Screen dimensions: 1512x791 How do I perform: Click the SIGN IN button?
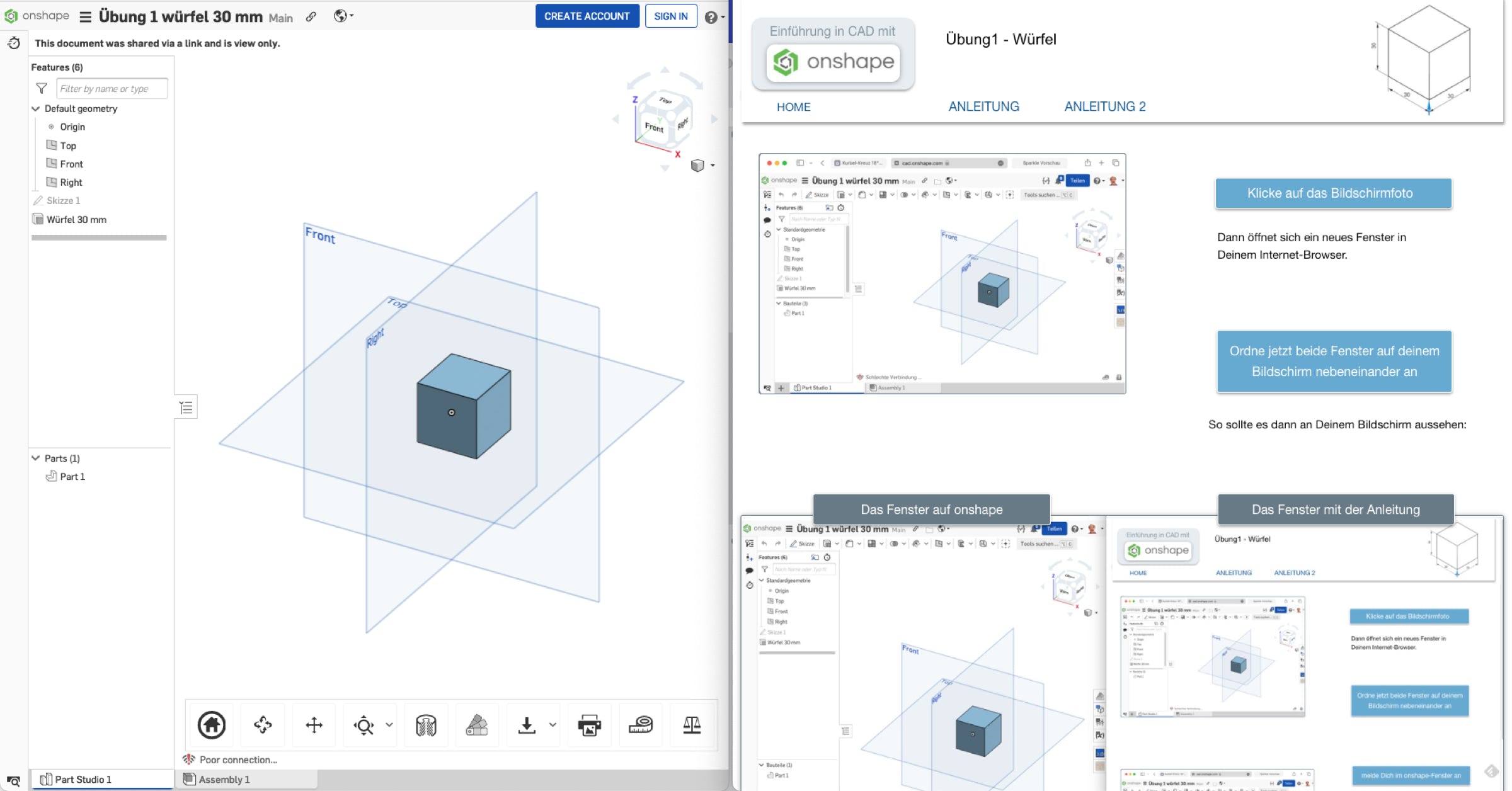[671, 16]
